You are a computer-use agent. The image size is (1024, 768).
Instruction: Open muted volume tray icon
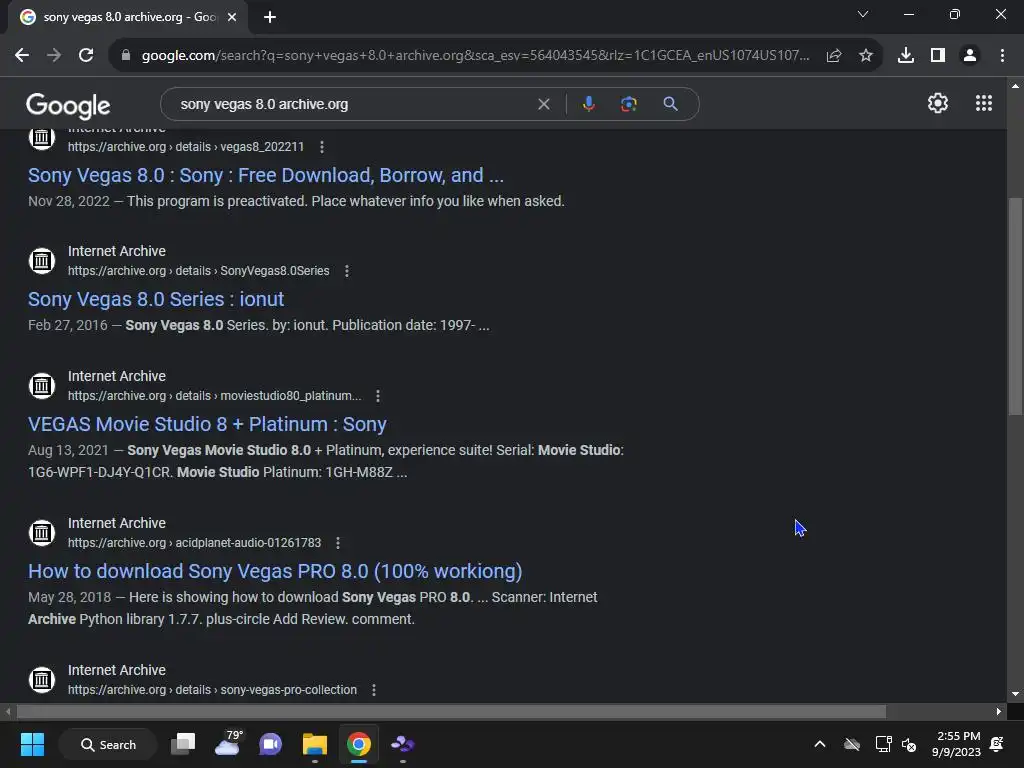click(x=908, y=744)
